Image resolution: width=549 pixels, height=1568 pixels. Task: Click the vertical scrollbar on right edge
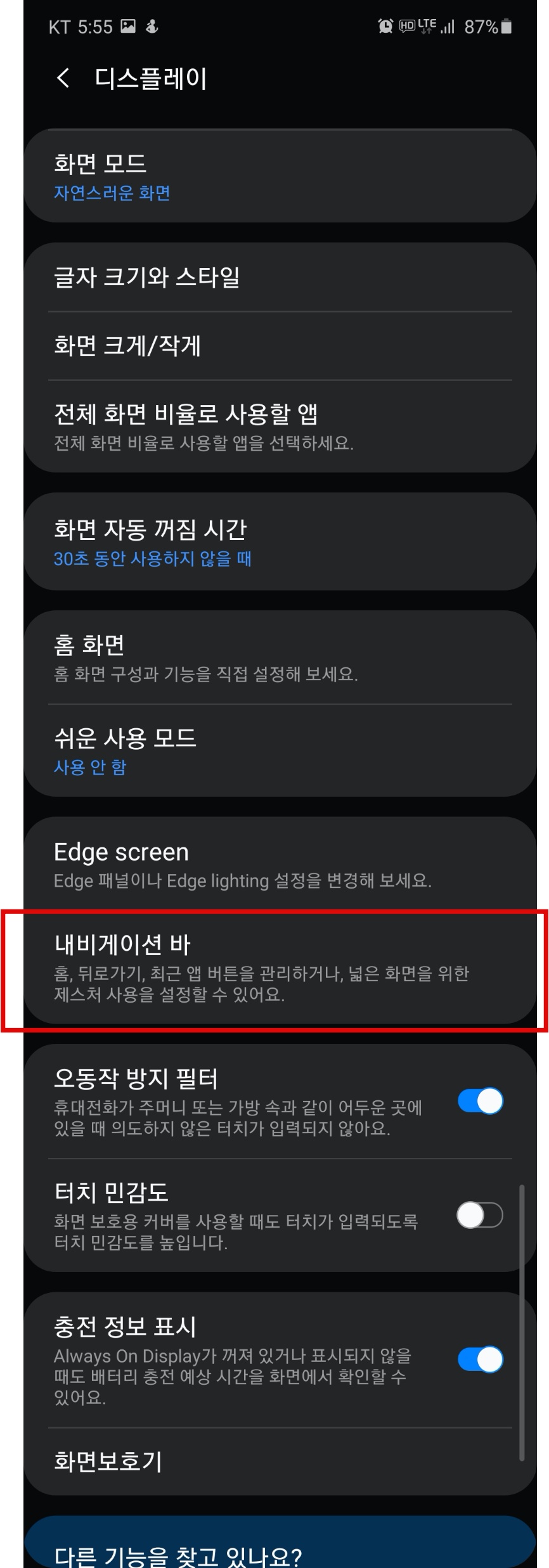[x=522, y=1323]
